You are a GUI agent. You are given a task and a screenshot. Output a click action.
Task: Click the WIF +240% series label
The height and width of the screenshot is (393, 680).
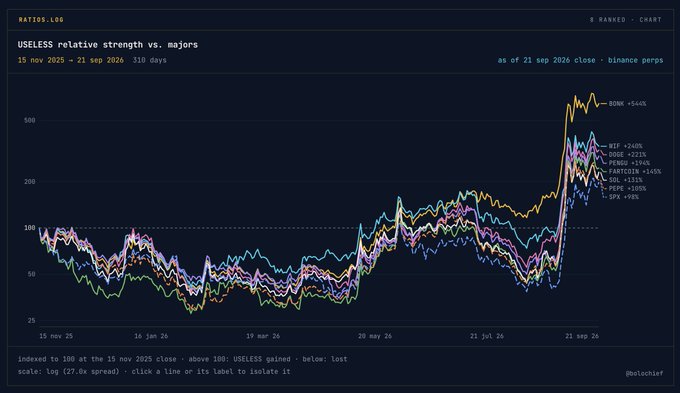[625, 146]
